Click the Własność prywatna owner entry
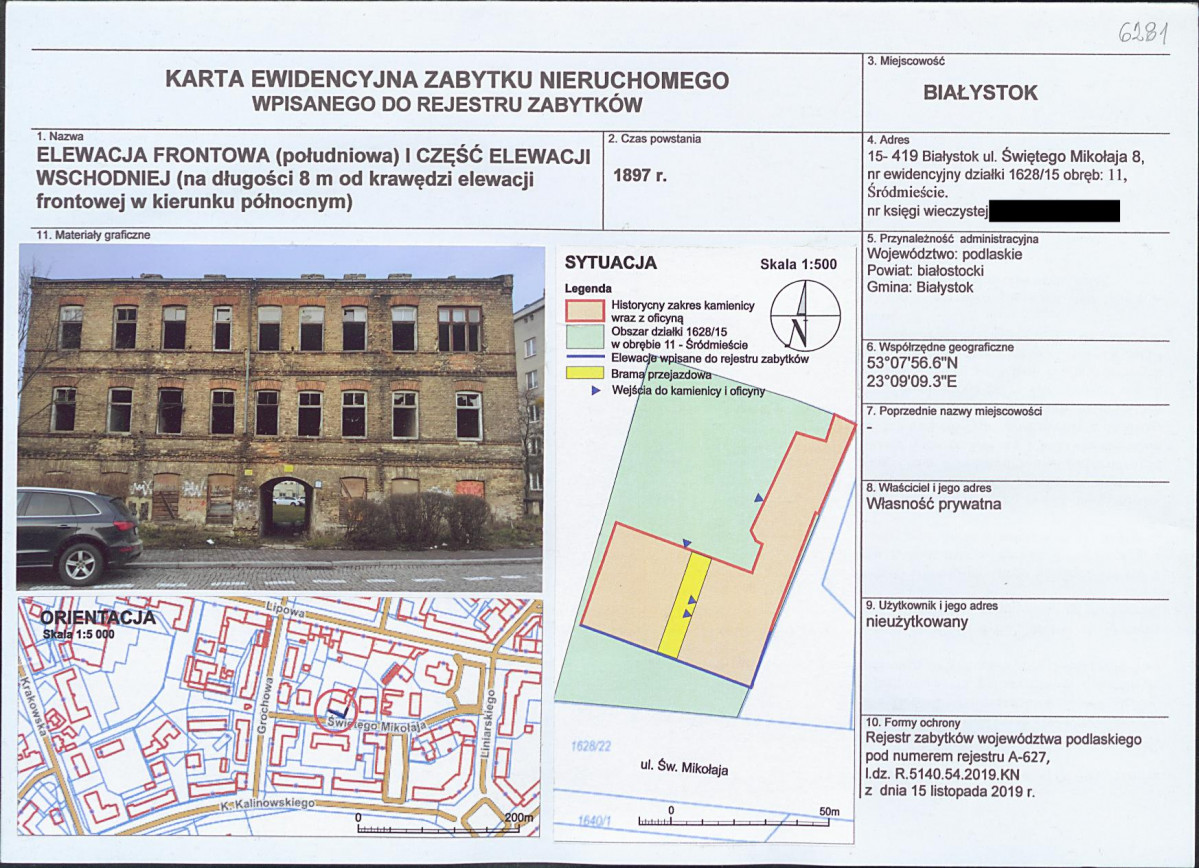 [933, 504]
